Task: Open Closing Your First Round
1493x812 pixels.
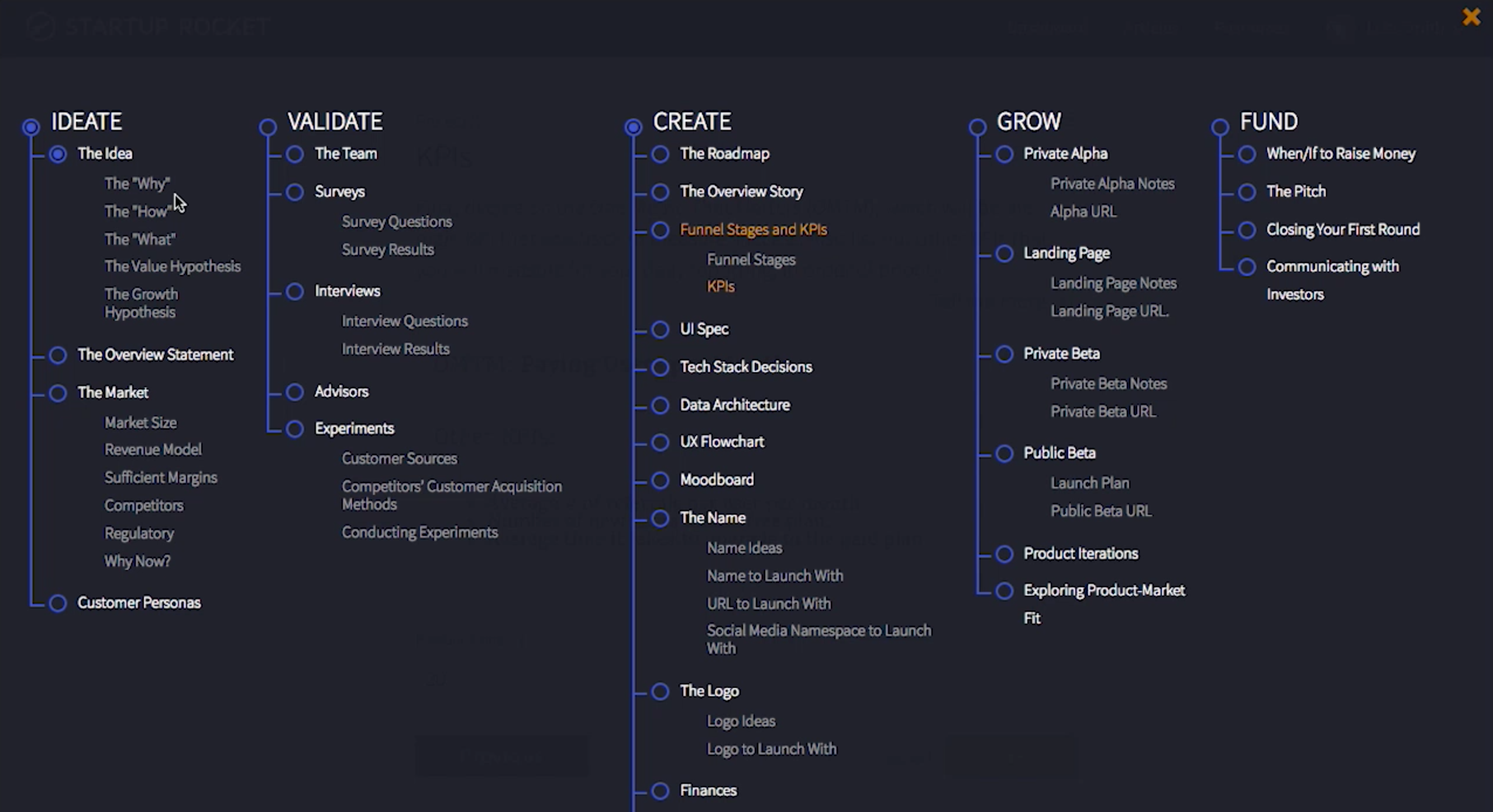Action: [1343, 229]
